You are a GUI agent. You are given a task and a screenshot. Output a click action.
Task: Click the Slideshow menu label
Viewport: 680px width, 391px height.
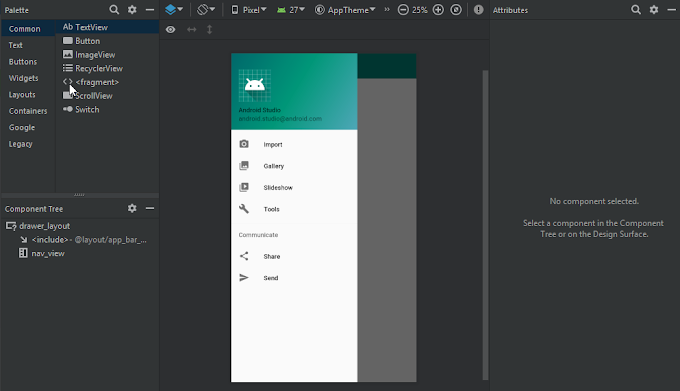point(278,188)
